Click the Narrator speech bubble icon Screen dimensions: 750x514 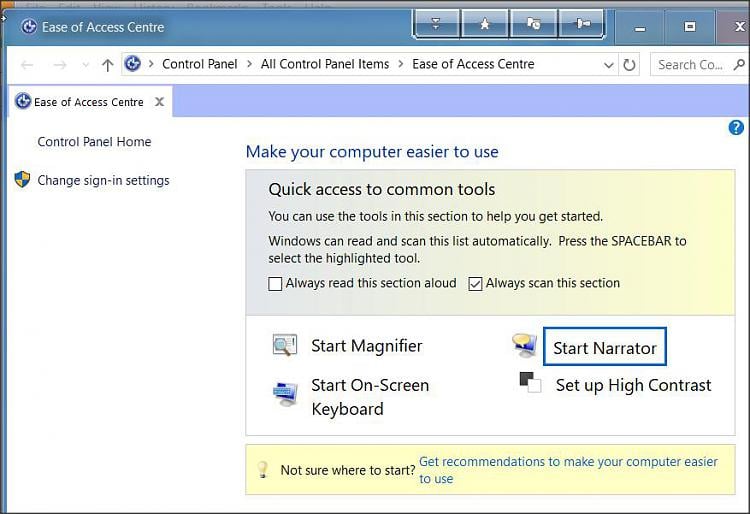click(524, 345)
